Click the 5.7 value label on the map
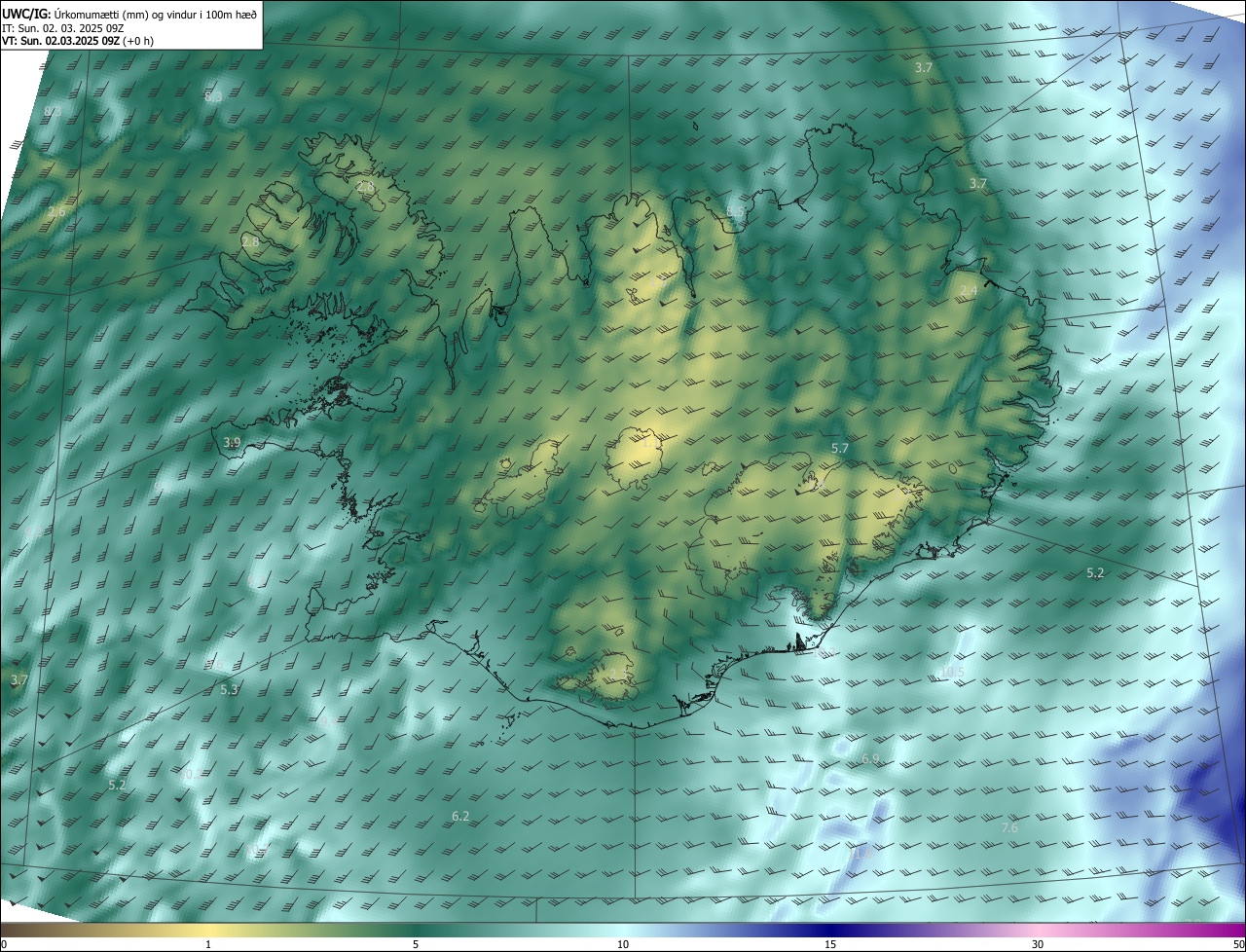This screenshot has height=952, width=1246. [840, 448]
